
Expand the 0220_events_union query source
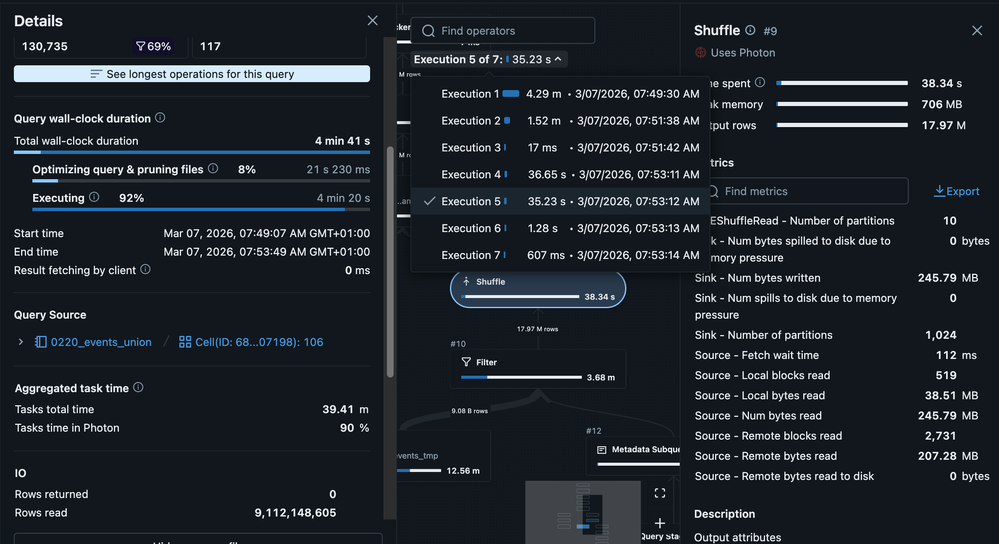tap(21, 342)
